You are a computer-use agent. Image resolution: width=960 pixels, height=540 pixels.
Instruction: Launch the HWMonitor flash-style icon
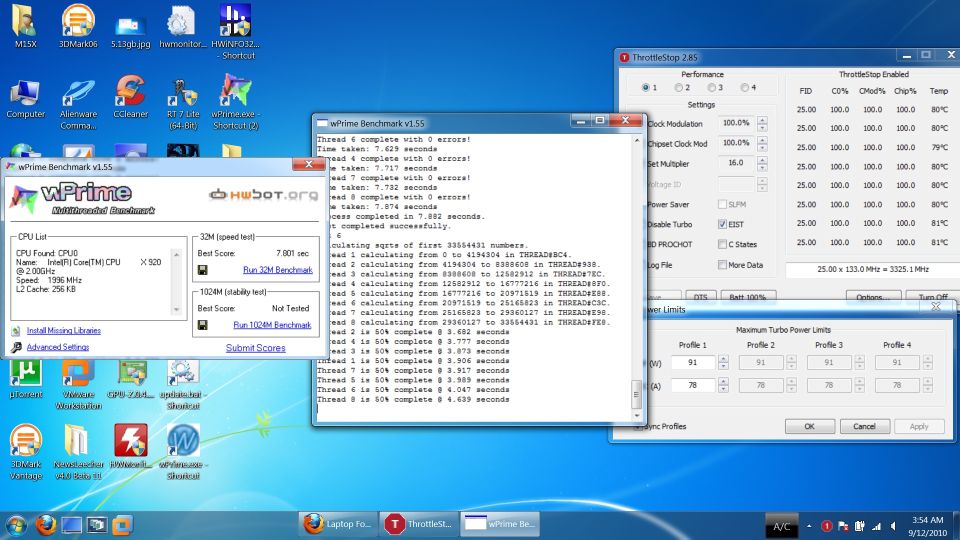pyautogui.click(x=130, y=446)
